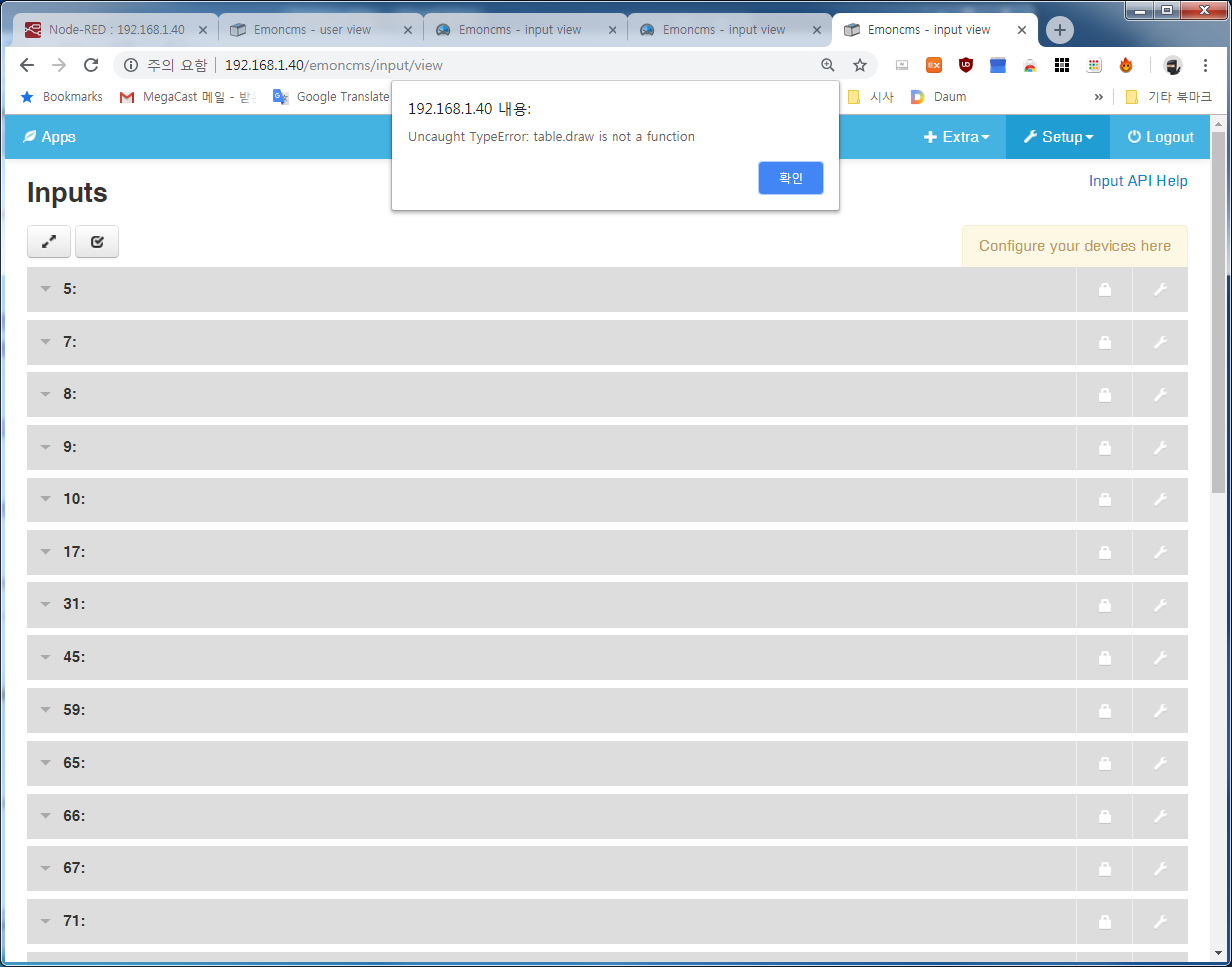The image size is (1232, 967).
Task: Dismiss the error dialog with 확인 button
Action: (790, 178)
